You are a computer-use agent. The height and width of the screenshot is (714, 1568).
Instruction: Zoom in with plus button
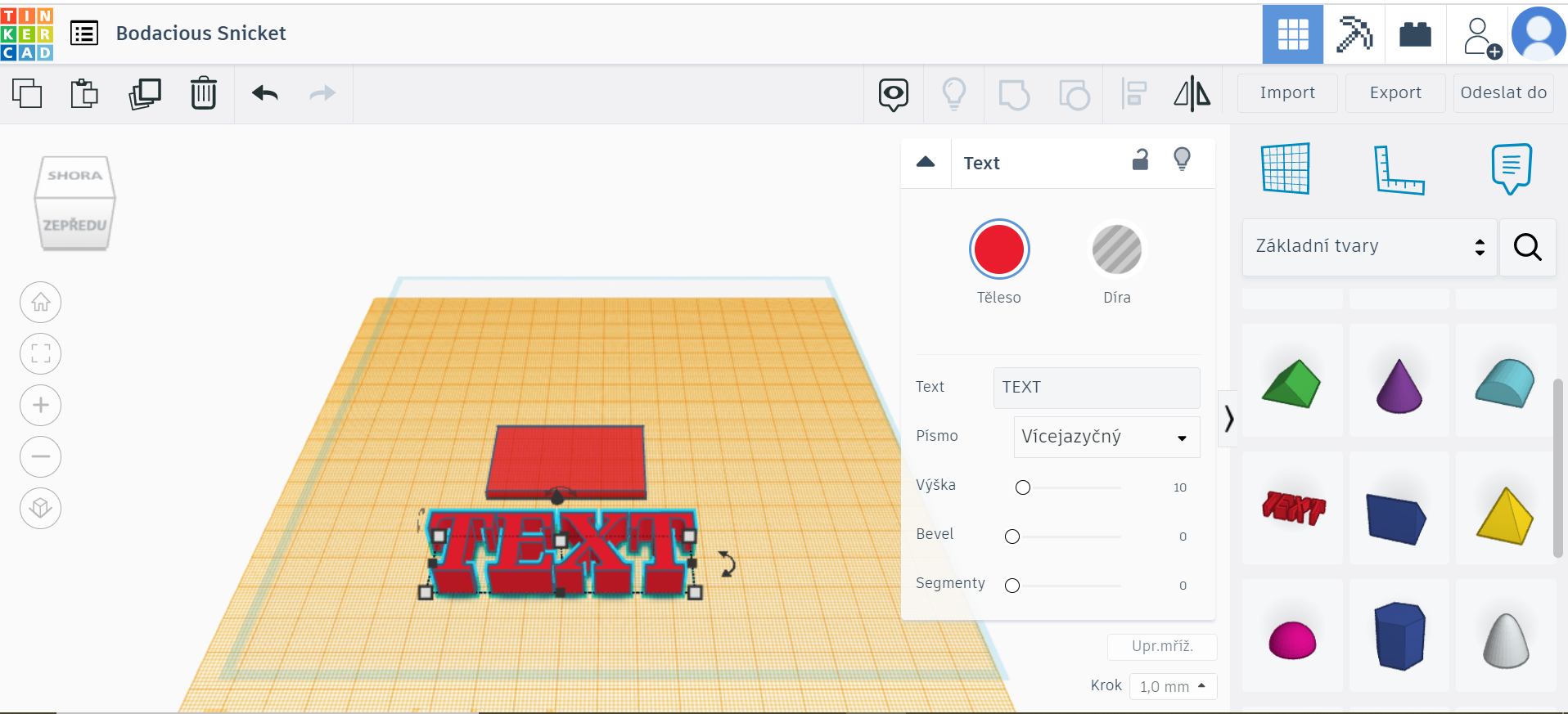coord(41,406)
